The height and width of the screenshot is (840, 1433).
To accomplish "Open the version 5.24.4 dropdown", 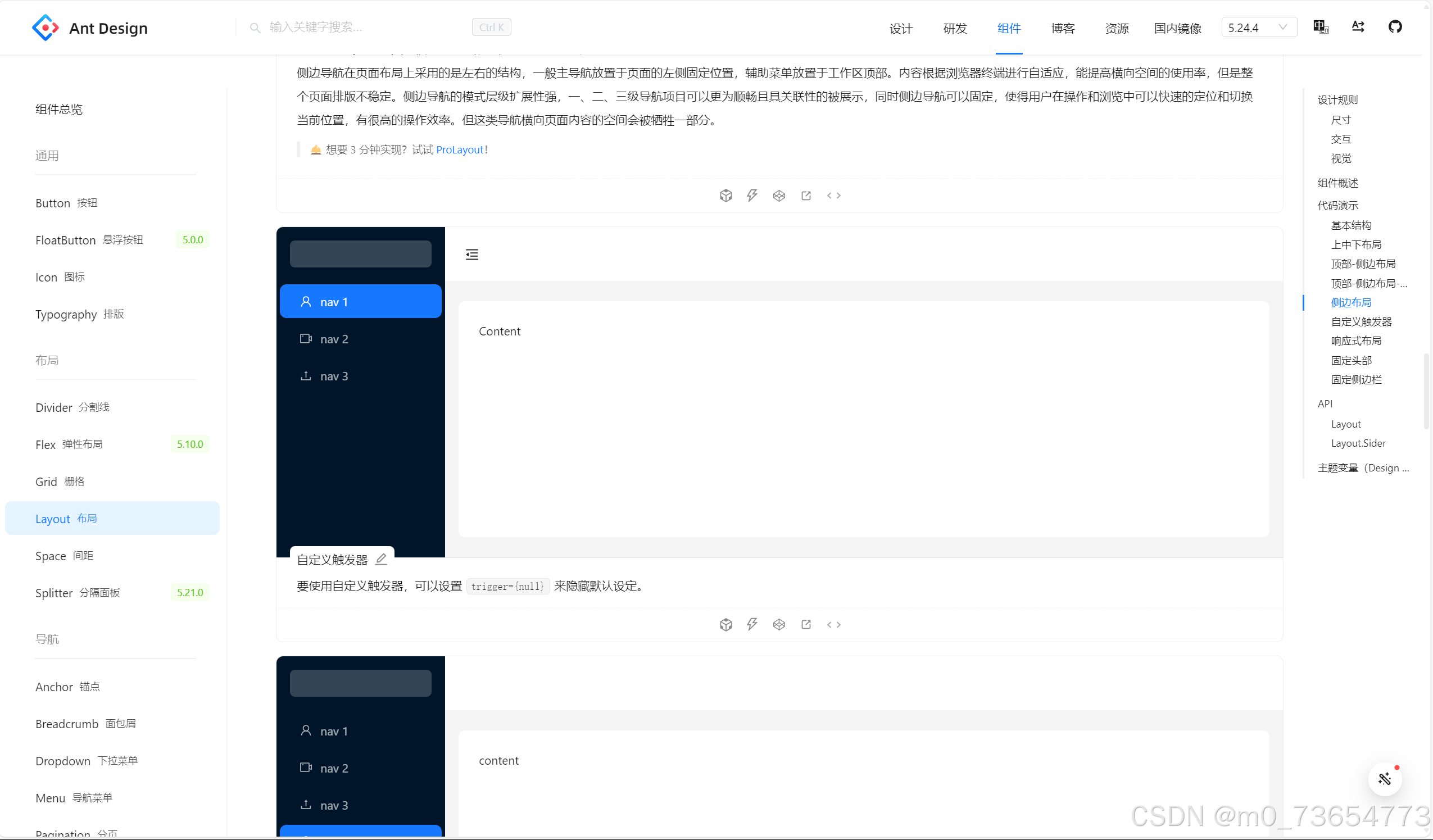I will [x=1259, y=28].
